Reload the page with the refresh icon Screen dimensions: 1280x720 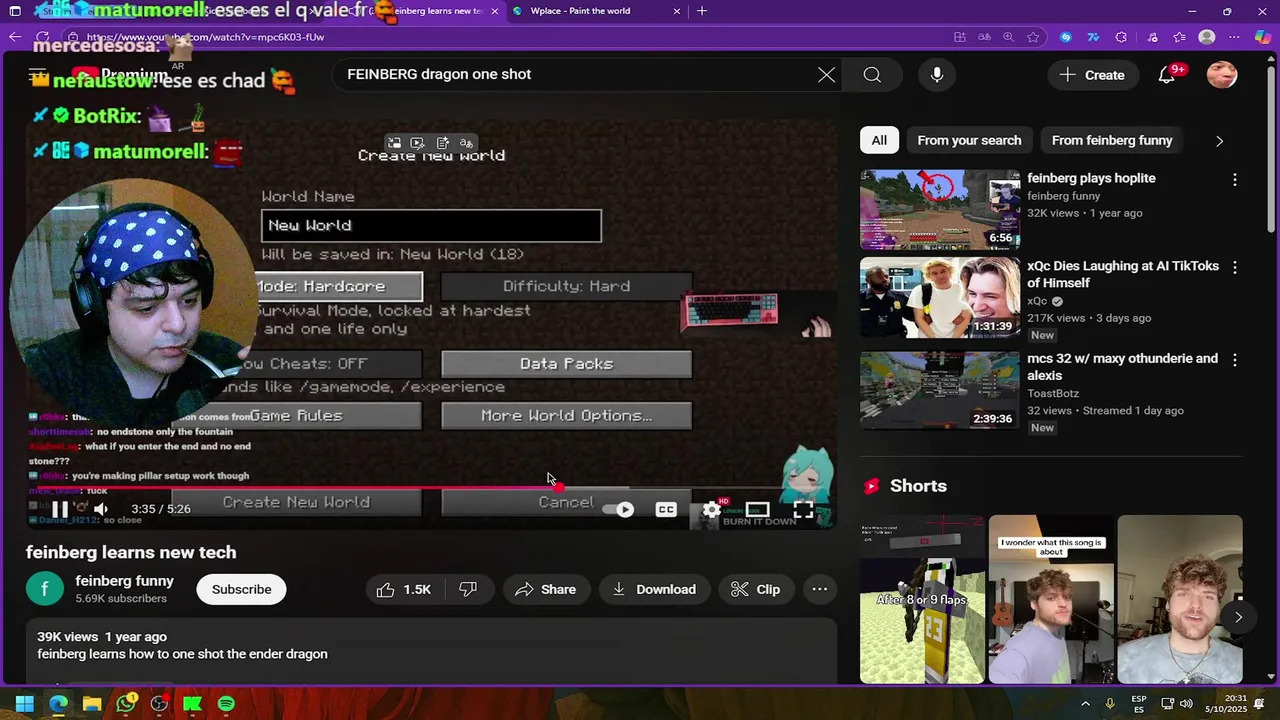(x=42, y=37)
